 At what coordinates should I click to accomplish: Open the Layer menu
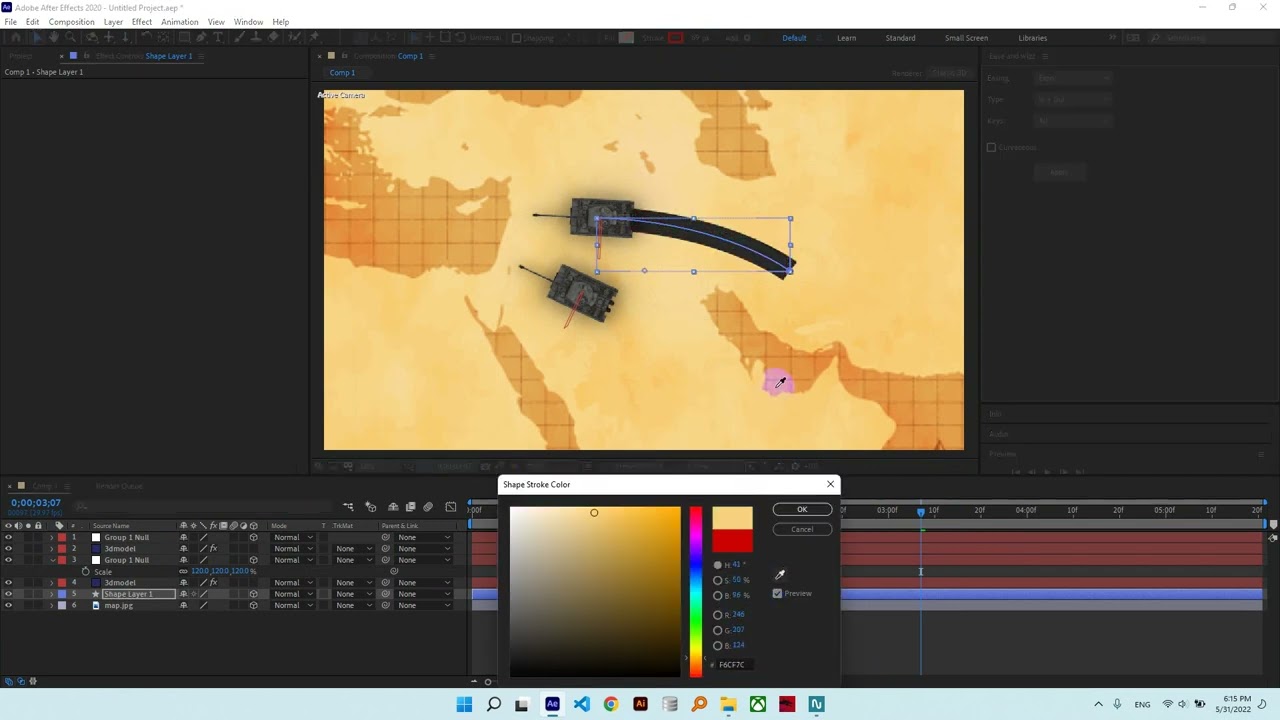pyautogui.click(x=113, y=22)
